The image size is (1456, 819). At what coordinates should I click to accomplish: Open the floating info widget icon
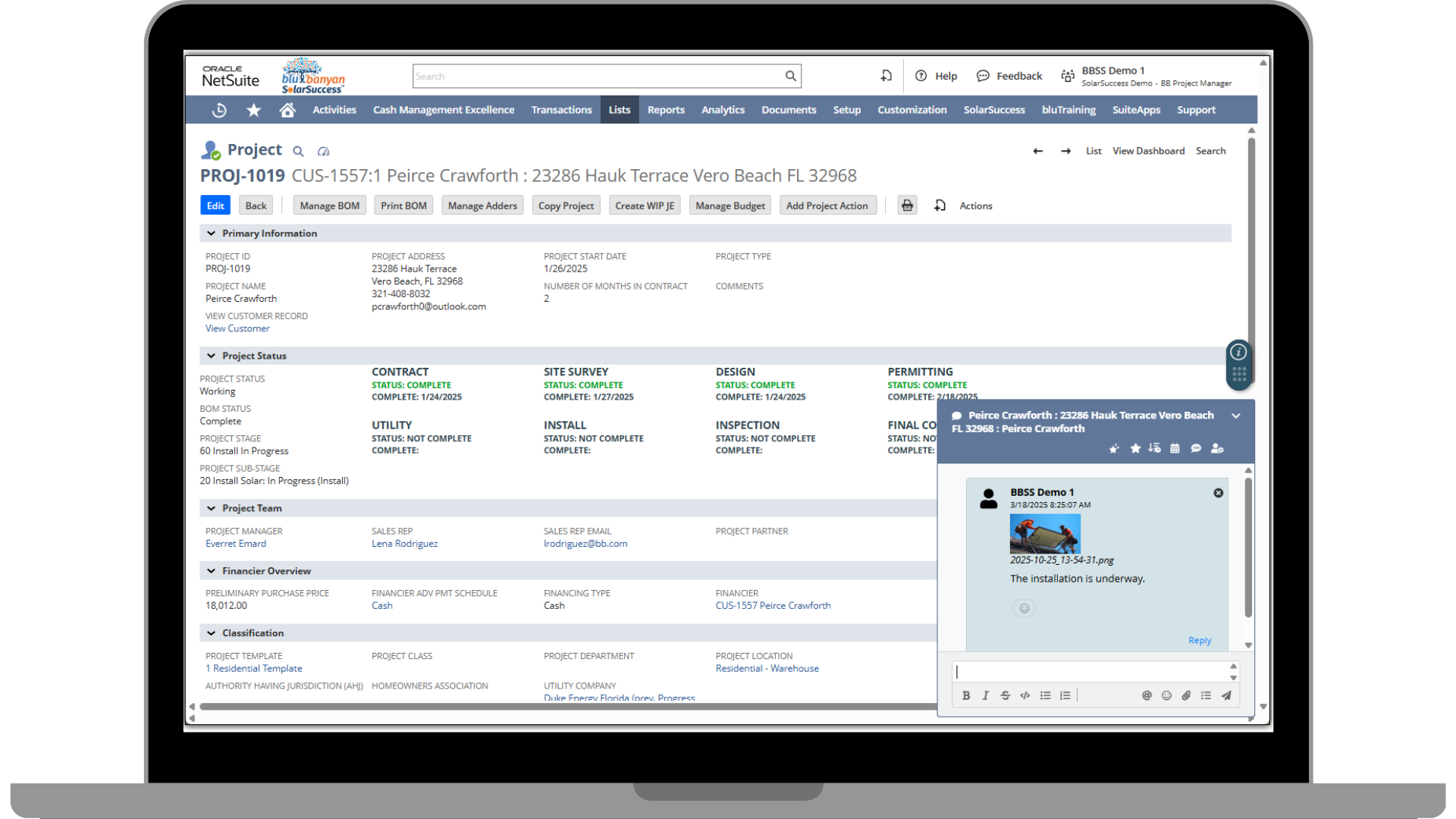click(1238, 352)
